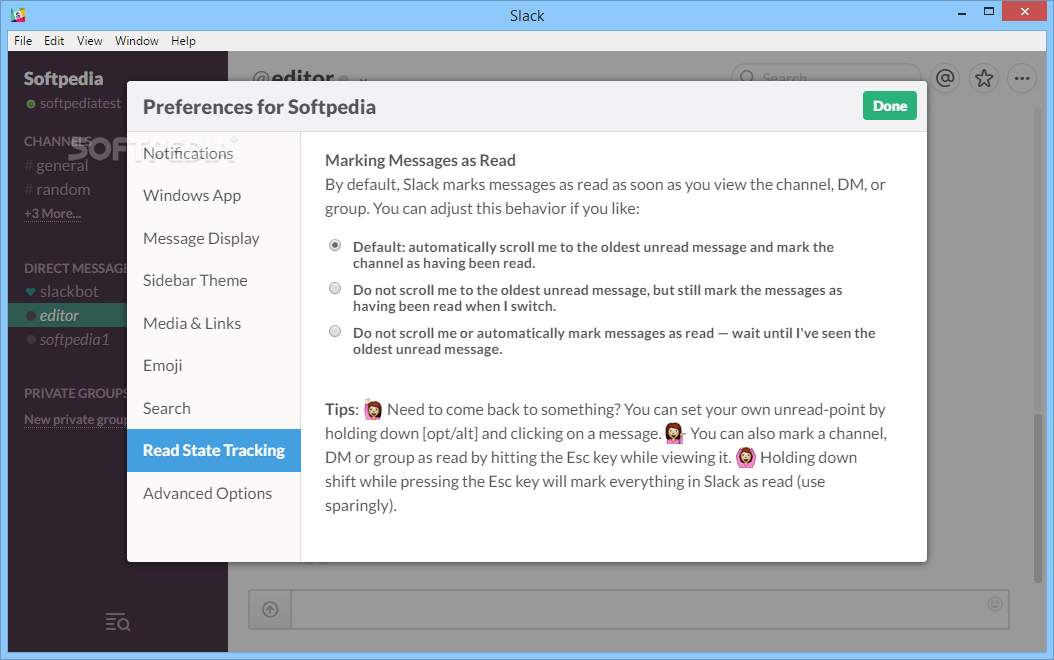Open the File menu
The height and width of the screenshot is (660, 1054).
(23, 41)
